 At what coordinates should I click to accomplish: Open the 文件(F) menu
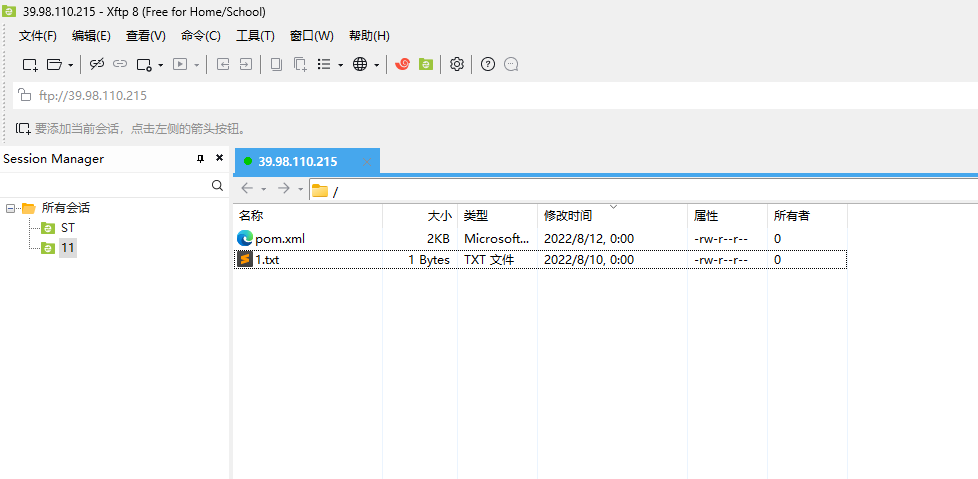[38, 36]
